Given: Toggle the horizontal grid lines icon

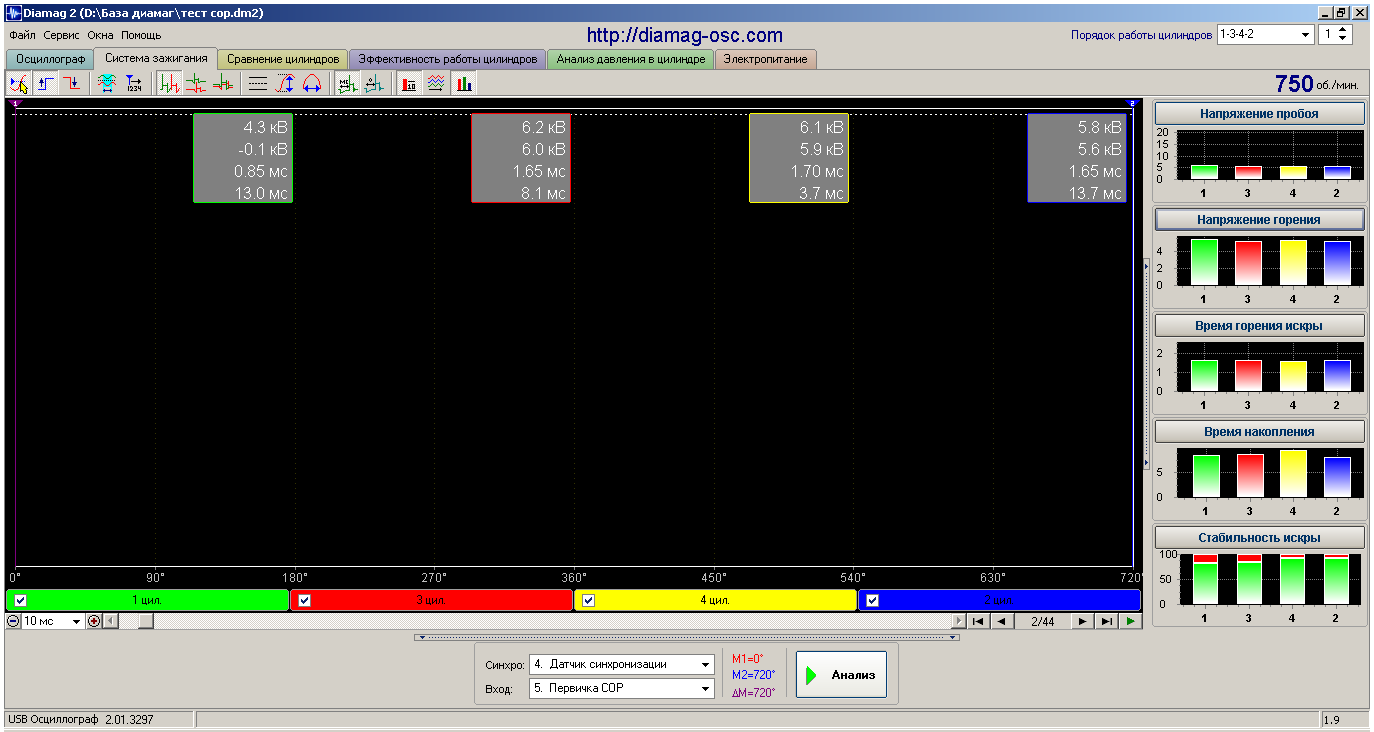Looking at the screenshot, I should click(x=258, y=84).
